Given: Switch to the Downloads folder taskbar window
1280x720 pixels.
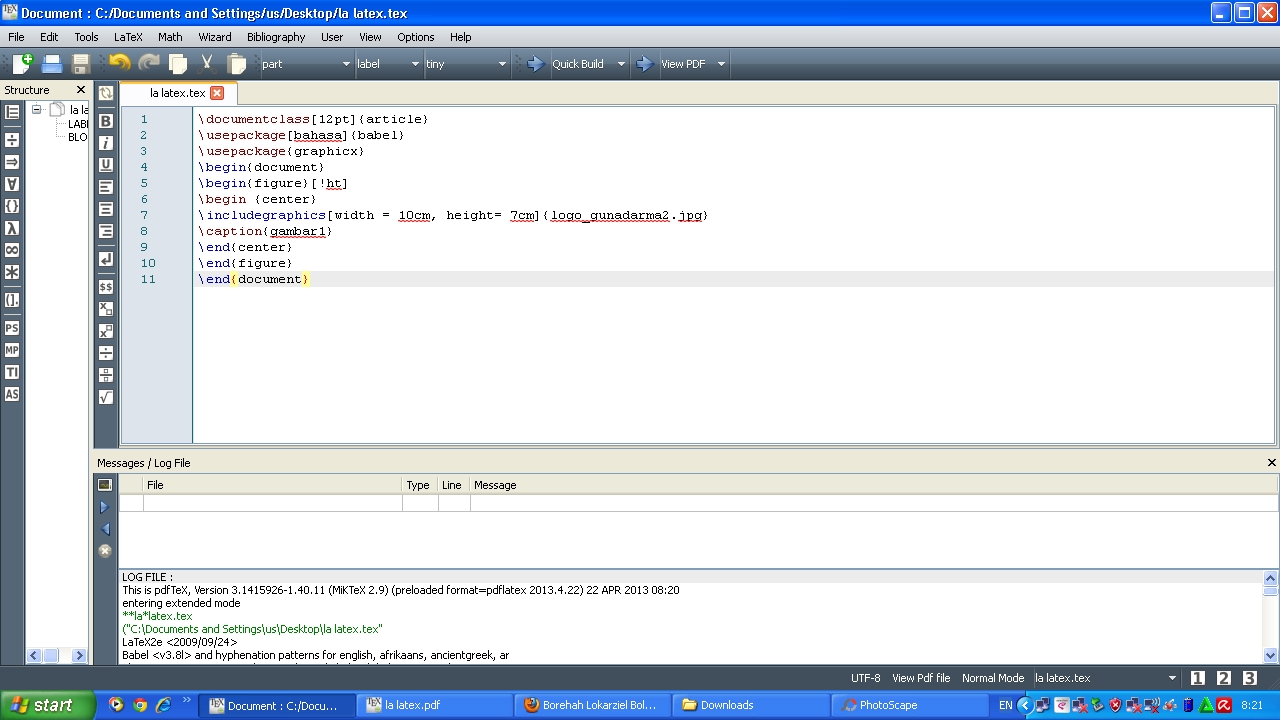Looking at the screenshot, I should [751, 705].
